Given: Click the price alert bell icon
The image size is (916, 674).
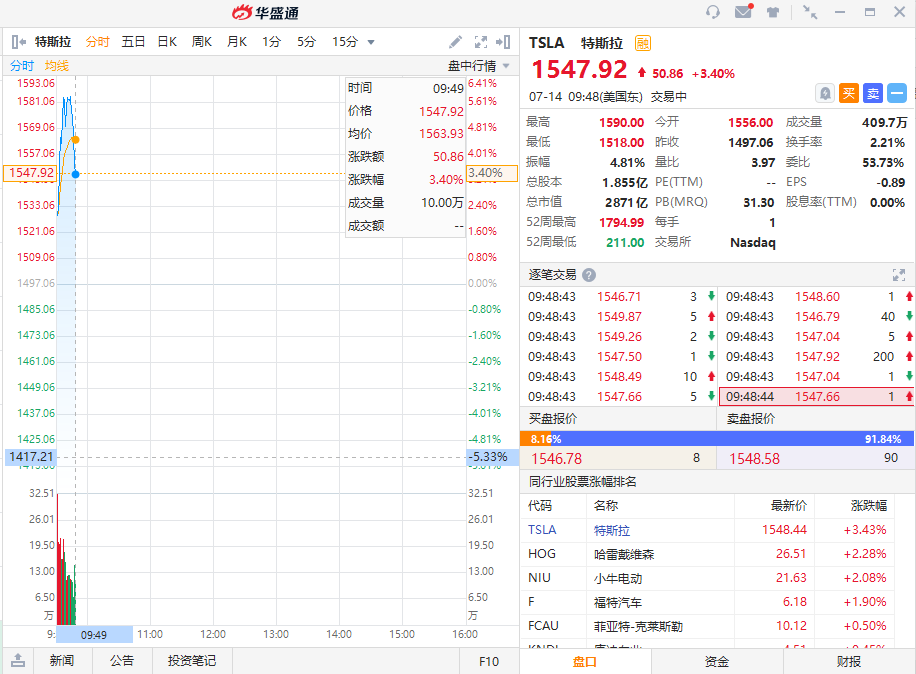Looking at the screenshot, I should point(825,93).
